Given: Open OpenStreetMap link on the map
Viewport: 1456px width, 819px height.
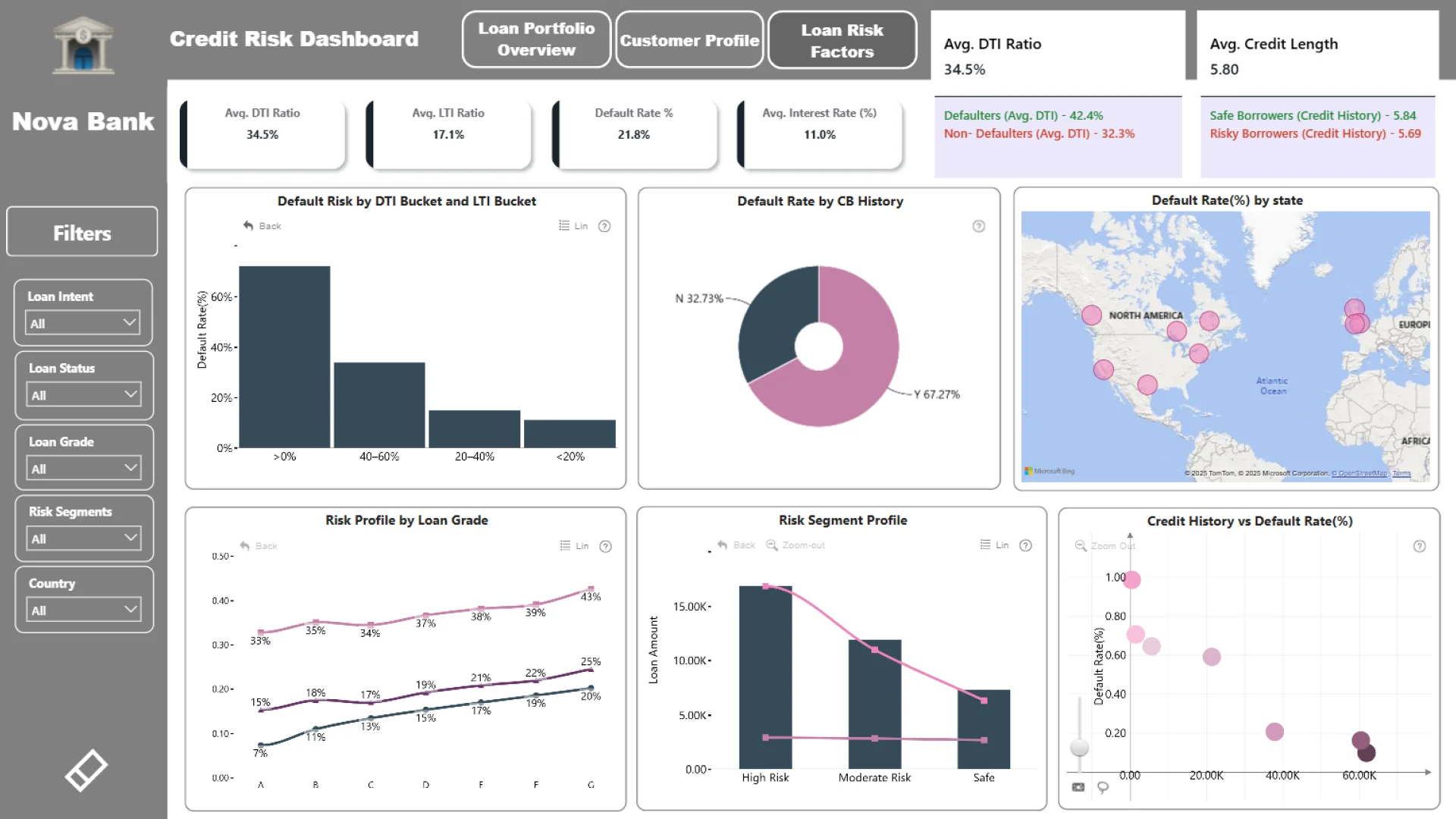Looking at the screenshot, I should 1361,473.
